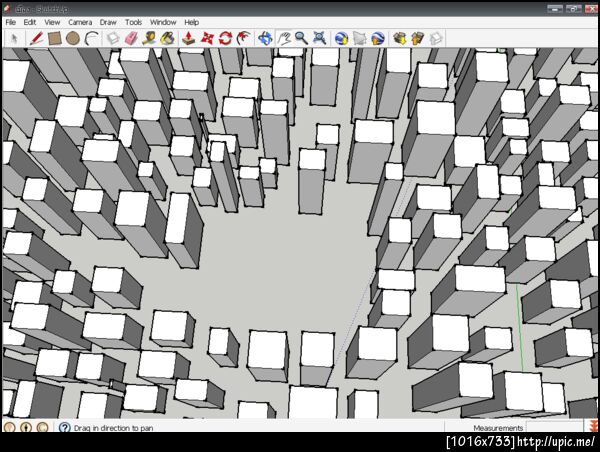The height and width of the screenshot is (452, 600).
Task: Click the Toggle Terrain icon
Action: click(x=359, y=38)
